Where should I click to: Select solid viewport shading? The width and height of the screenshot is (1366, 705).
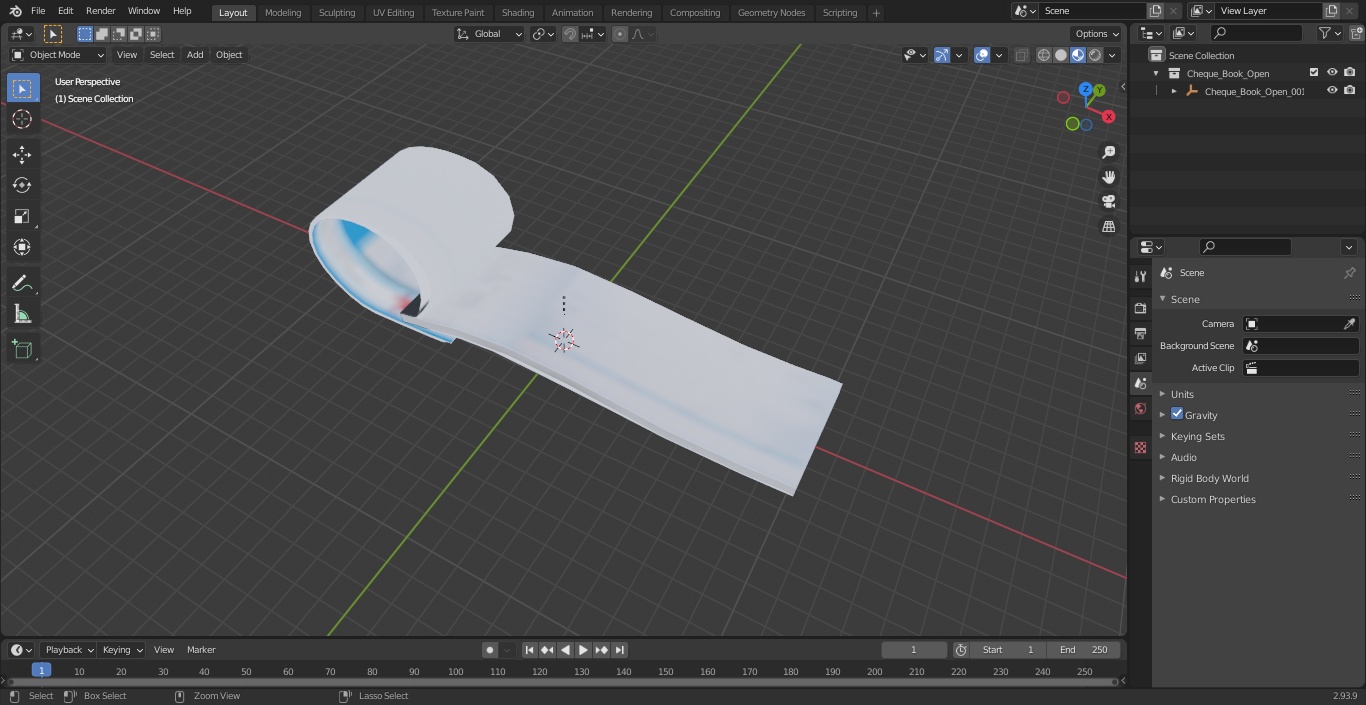point(1061,55)
